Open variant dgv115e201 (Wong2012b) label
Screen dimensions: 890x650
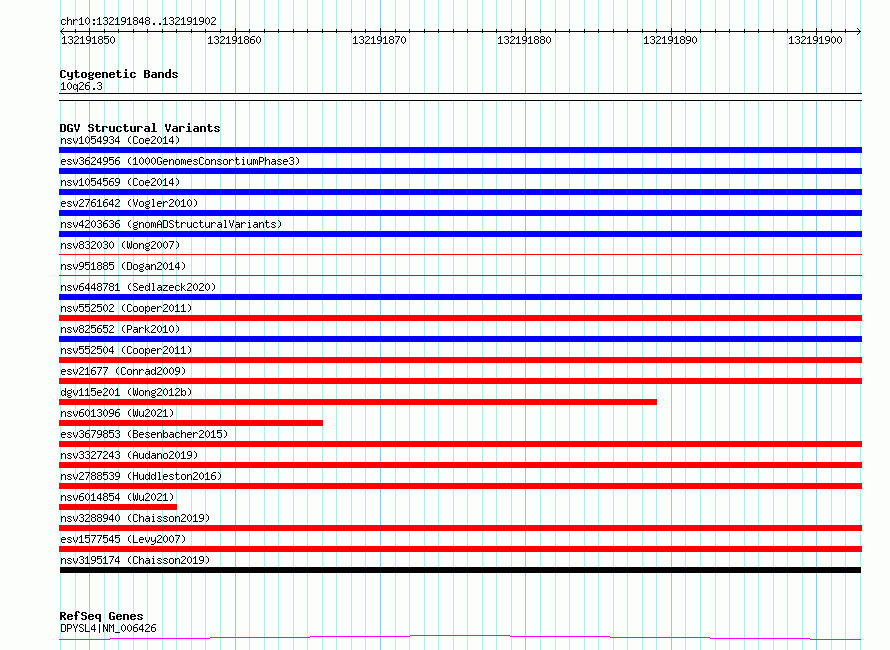[x=126, y=392]
